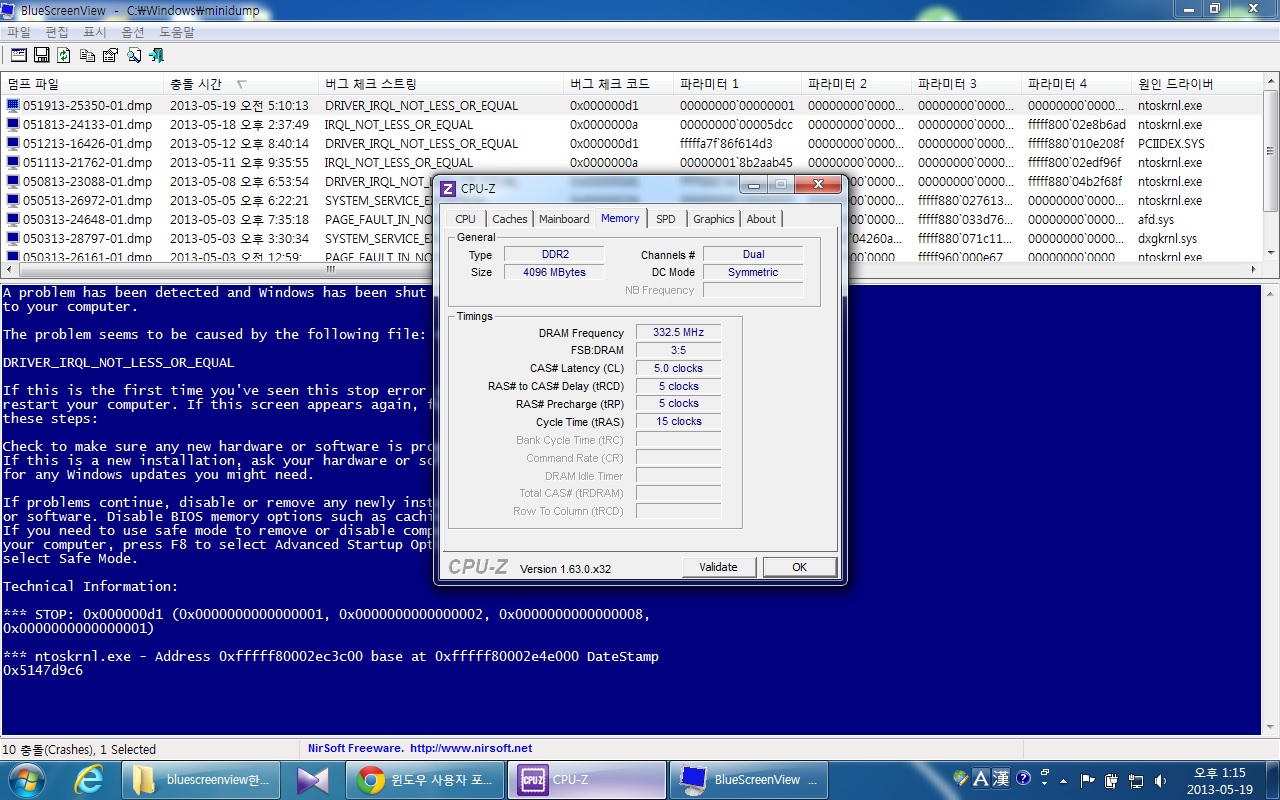Screen dimensions: 1280x800
Task: Launch Internet Explorer from the taskbar
Action: click(x=88, y=779)
